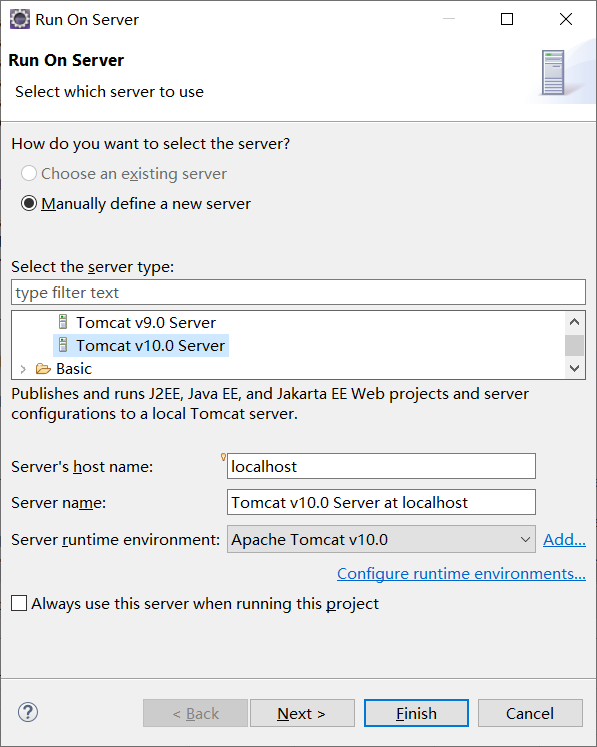
Task: Expand the Basic server category
Action: click(x=23, y=369)
